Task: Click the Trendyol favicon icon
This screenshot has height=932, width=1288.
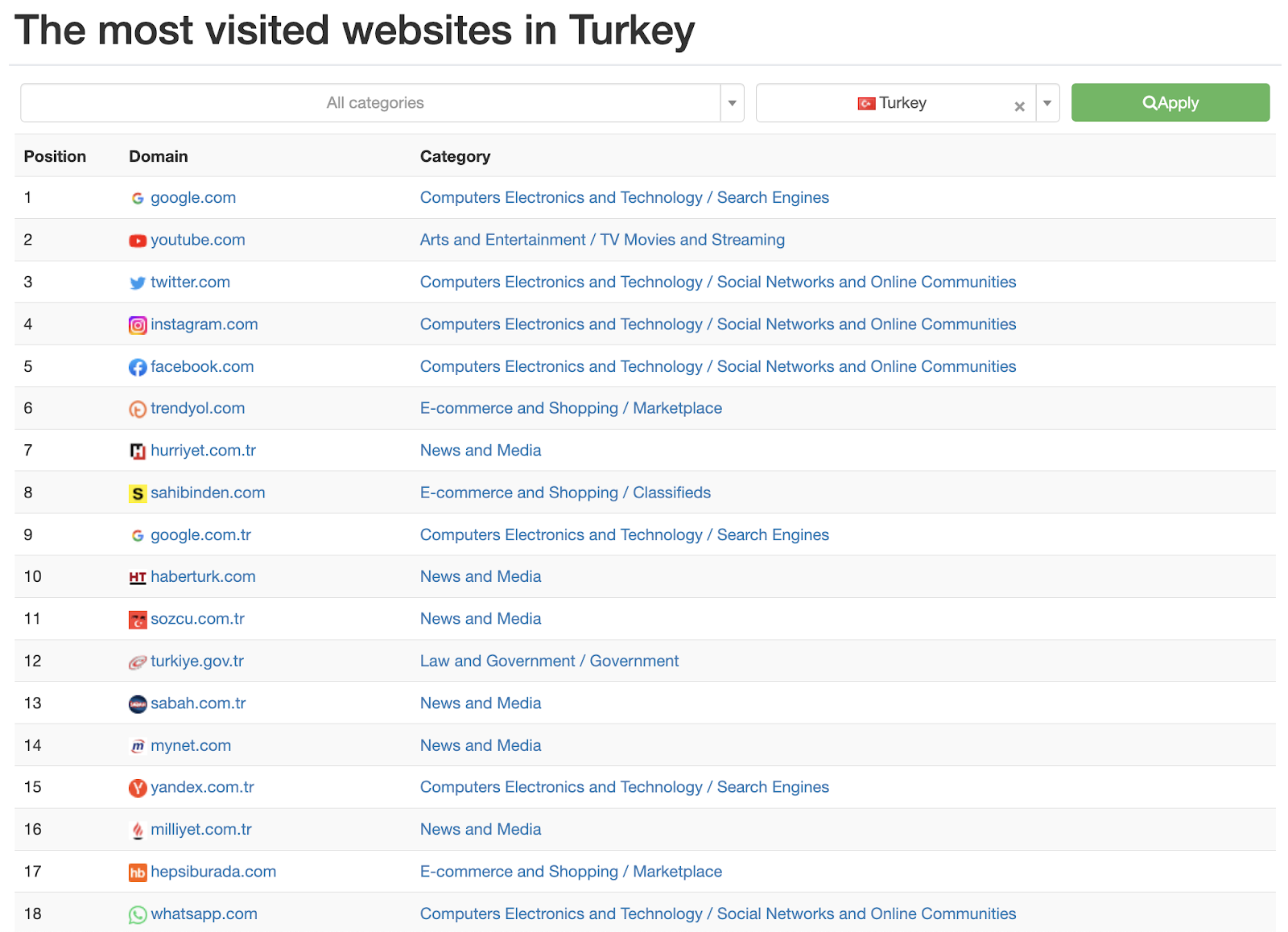Action: point(138,409)
